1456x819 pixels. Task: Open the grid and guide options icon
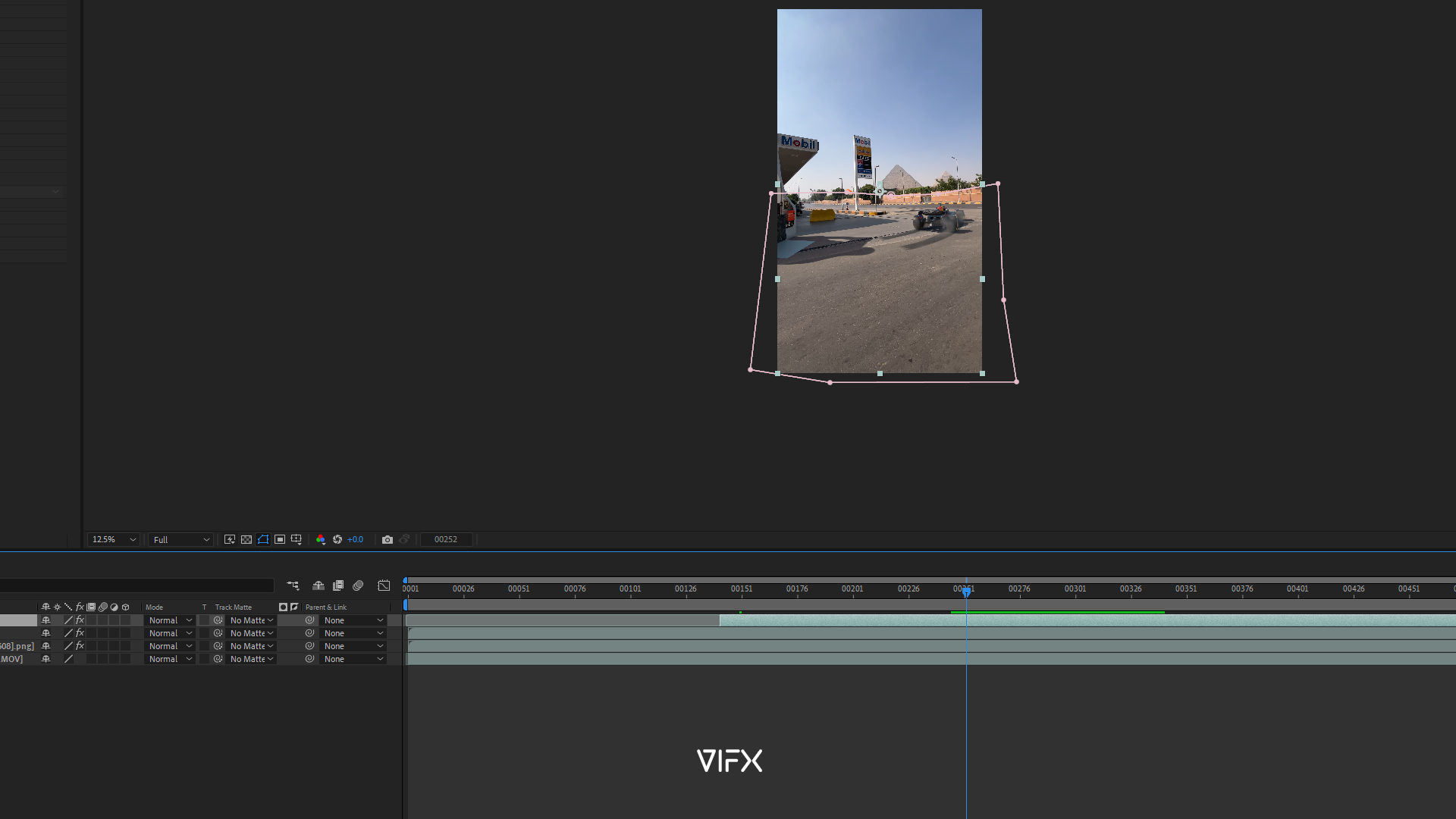click(x=297, y=540)
